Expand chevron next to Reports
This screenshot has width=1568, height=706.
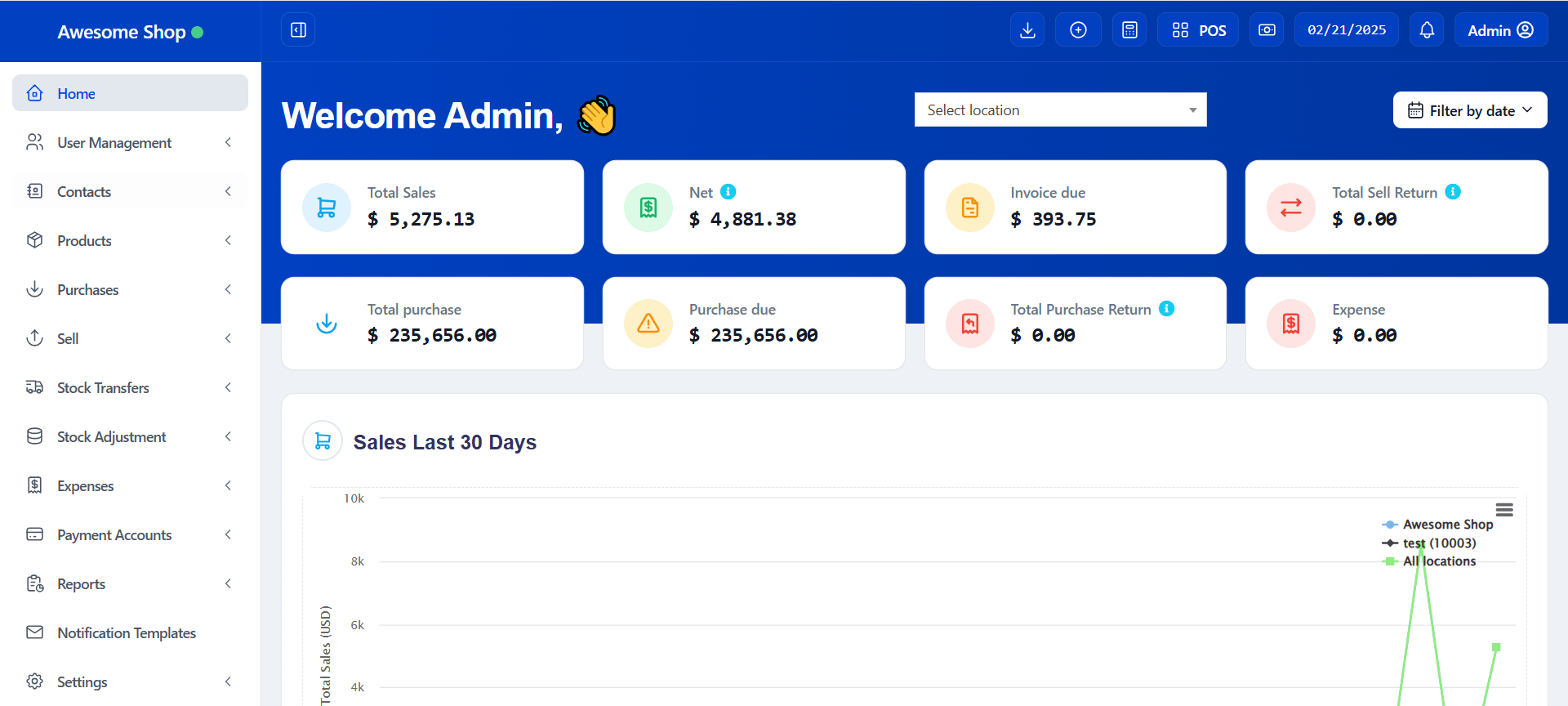pos(228,583)
